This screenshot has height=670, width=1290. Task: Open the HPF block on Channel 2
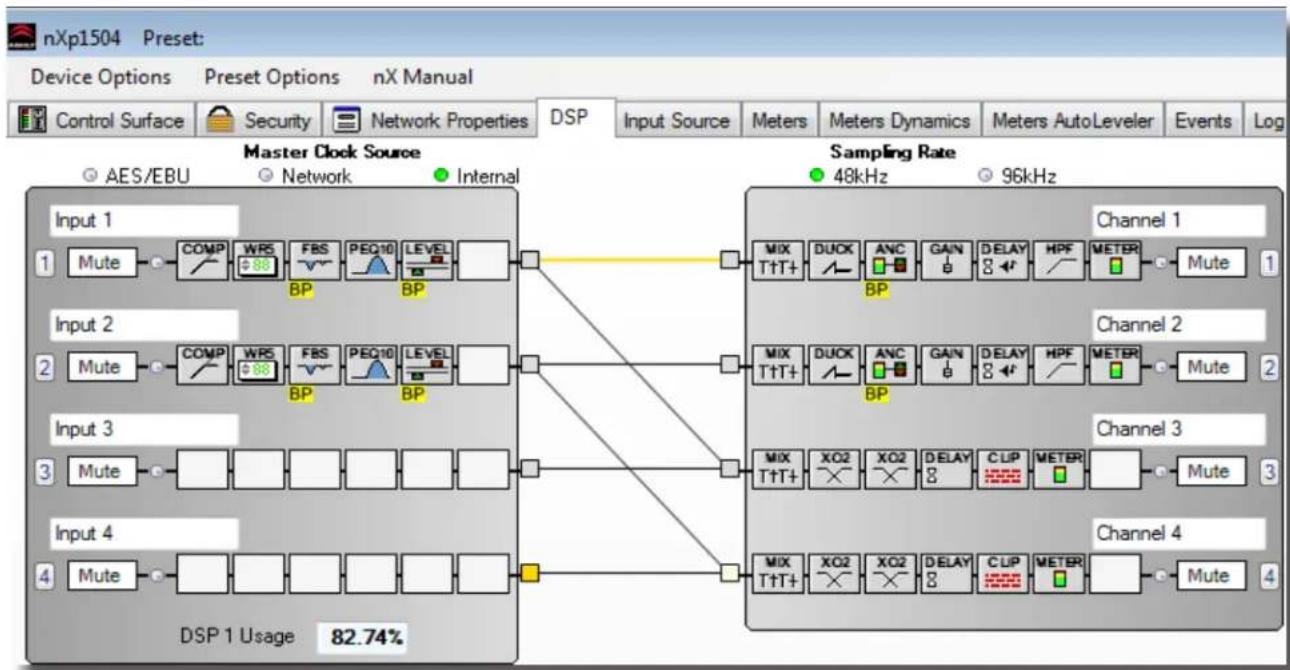tap(1059, 366)
